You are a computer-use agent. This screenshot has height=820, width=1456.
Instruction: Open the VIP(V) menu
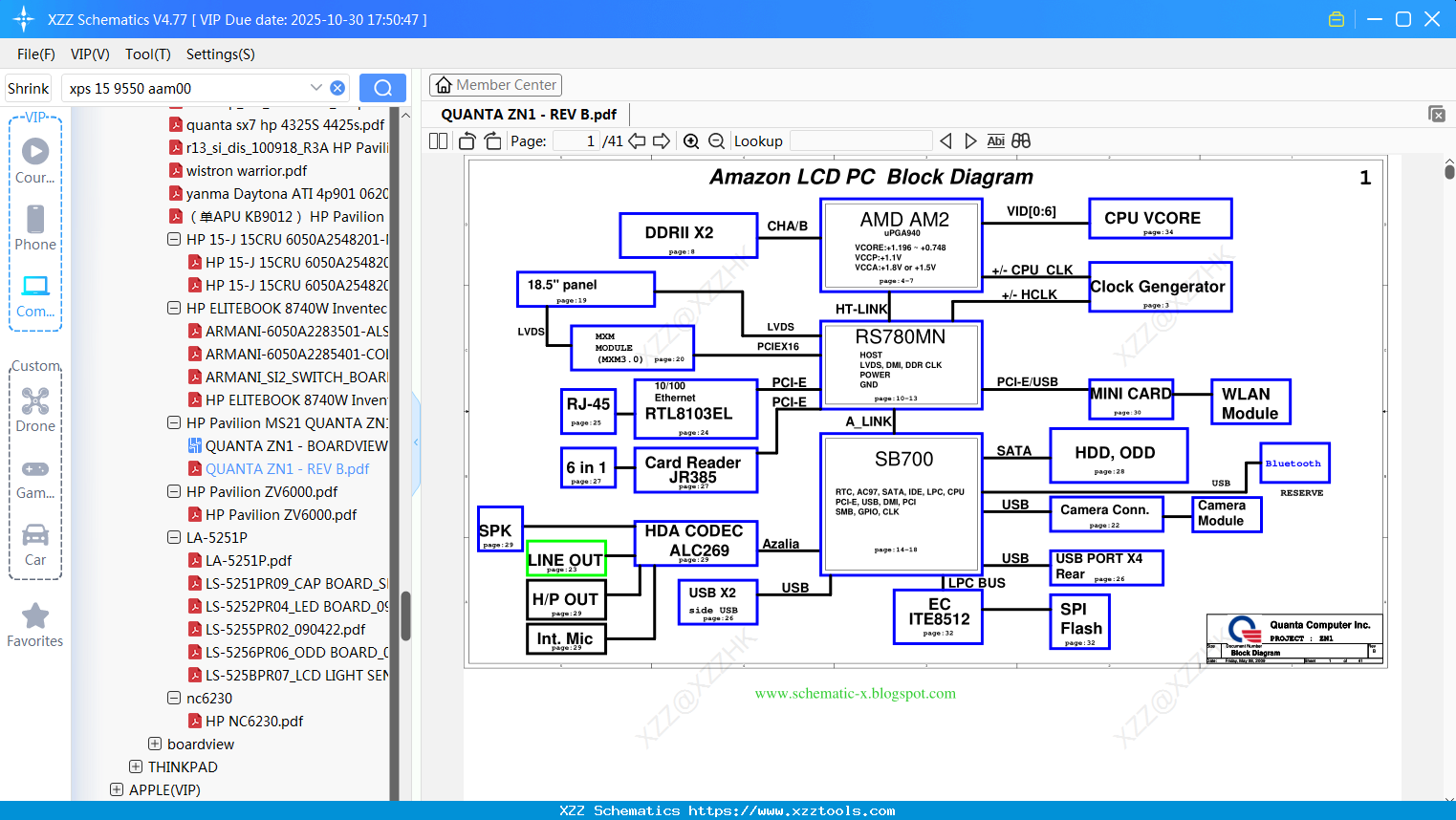(90, 54)
